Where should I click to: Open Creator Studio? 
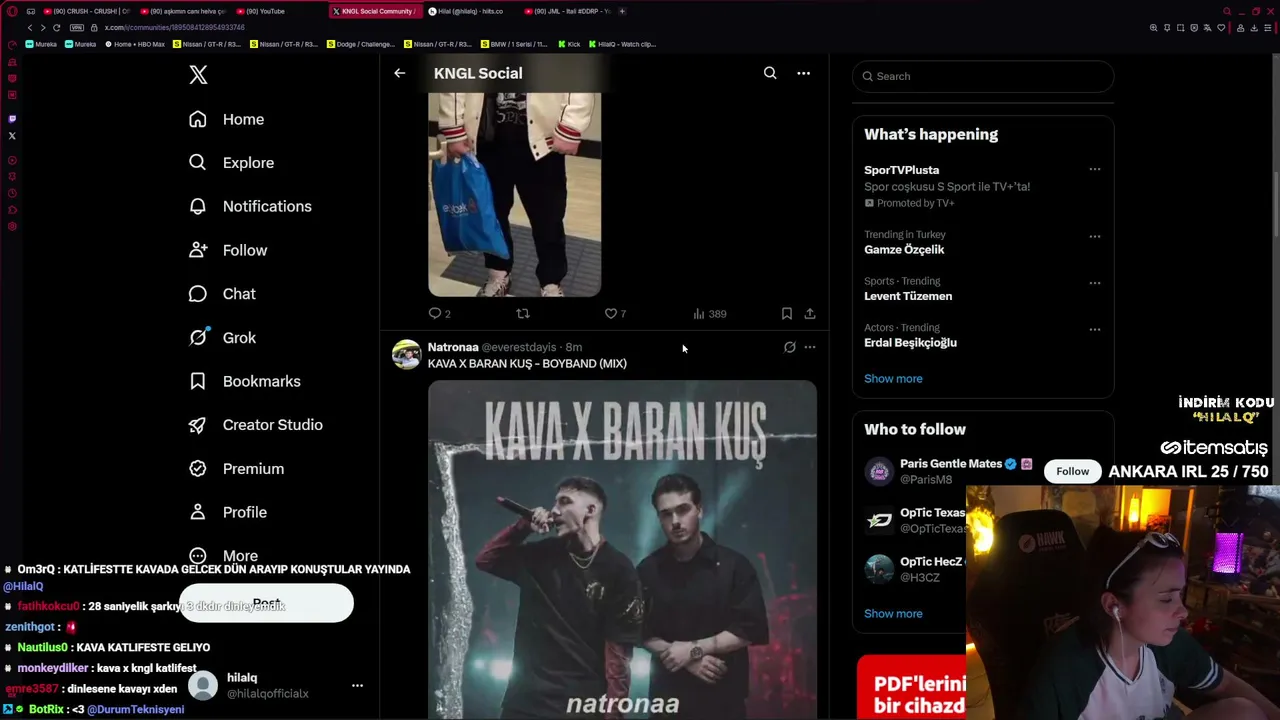point(255,425)
